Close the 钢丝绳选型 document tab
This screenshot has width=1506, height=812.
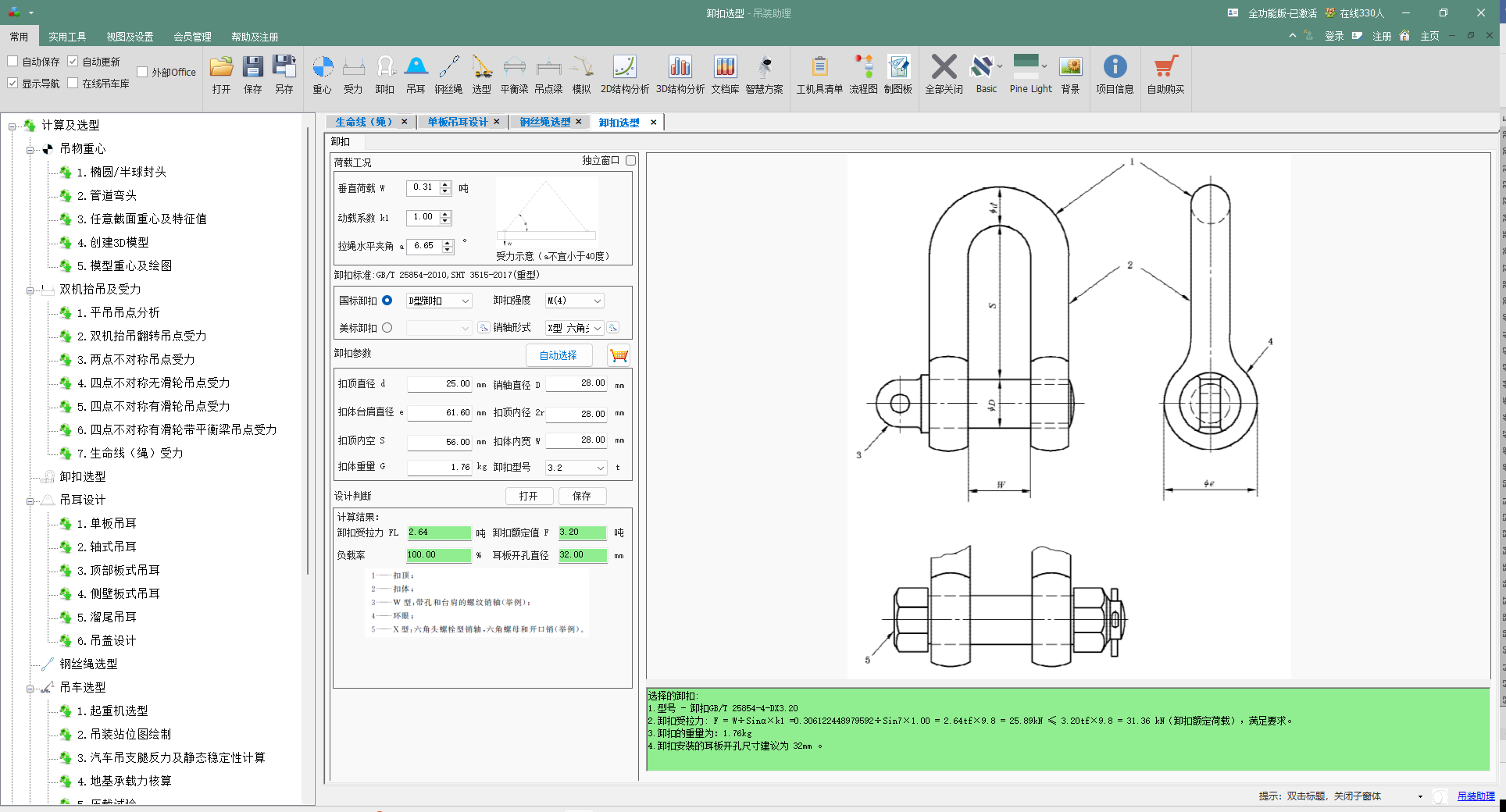click(x=579, y=122)
